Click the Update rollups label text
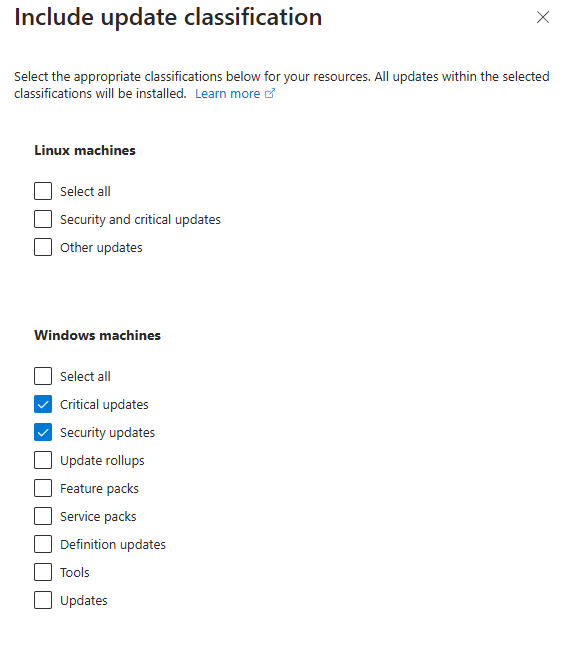The width and height of the screenshot is (579, 649). coord(102,461)
